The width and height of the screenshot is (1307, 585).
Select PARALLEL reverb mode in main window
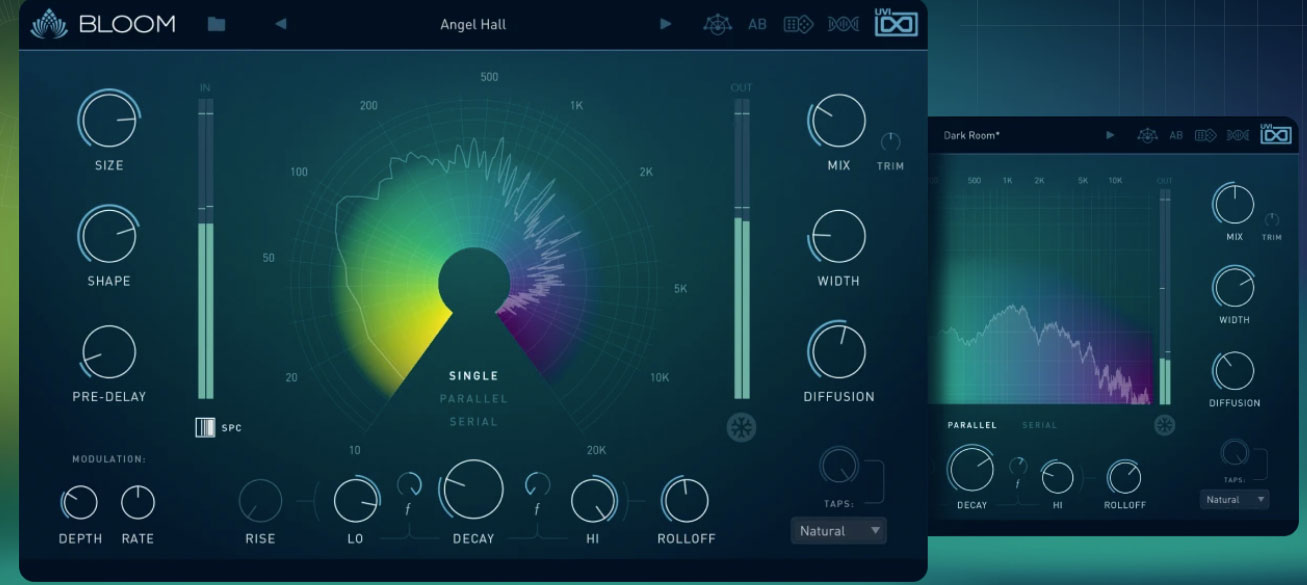point(473,399)
